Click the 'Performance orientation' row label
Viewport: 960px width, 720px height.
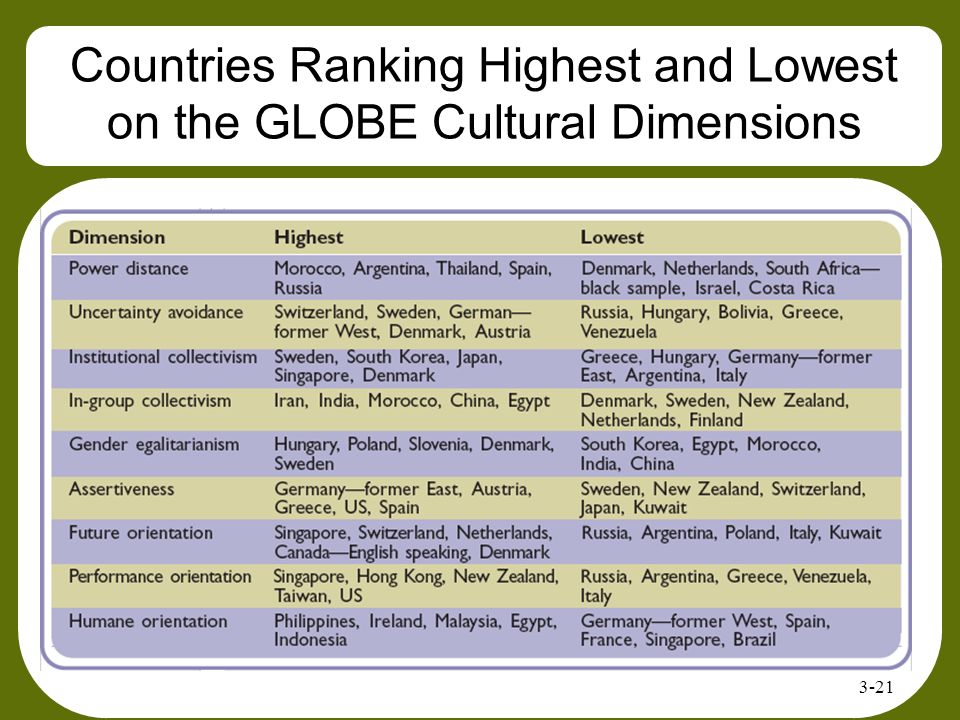pos(160,577)
